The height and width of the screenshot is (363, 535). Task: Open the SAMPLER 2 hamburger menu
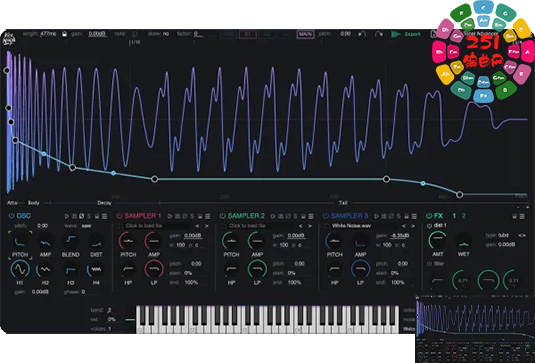pyautogui.click(x=311, y=216)
